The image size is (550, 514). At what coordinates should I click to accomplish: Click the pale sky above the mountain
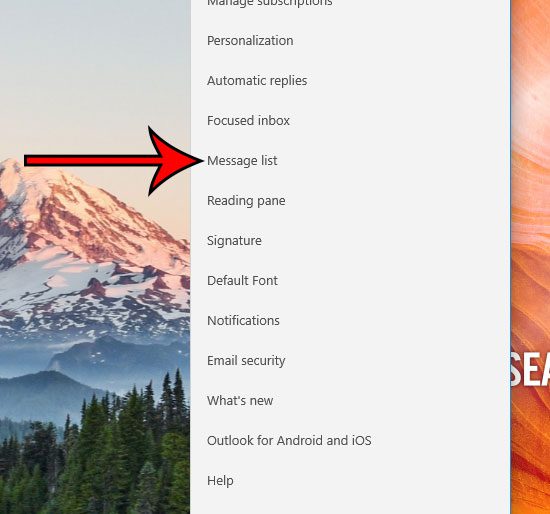pos(95,70)
